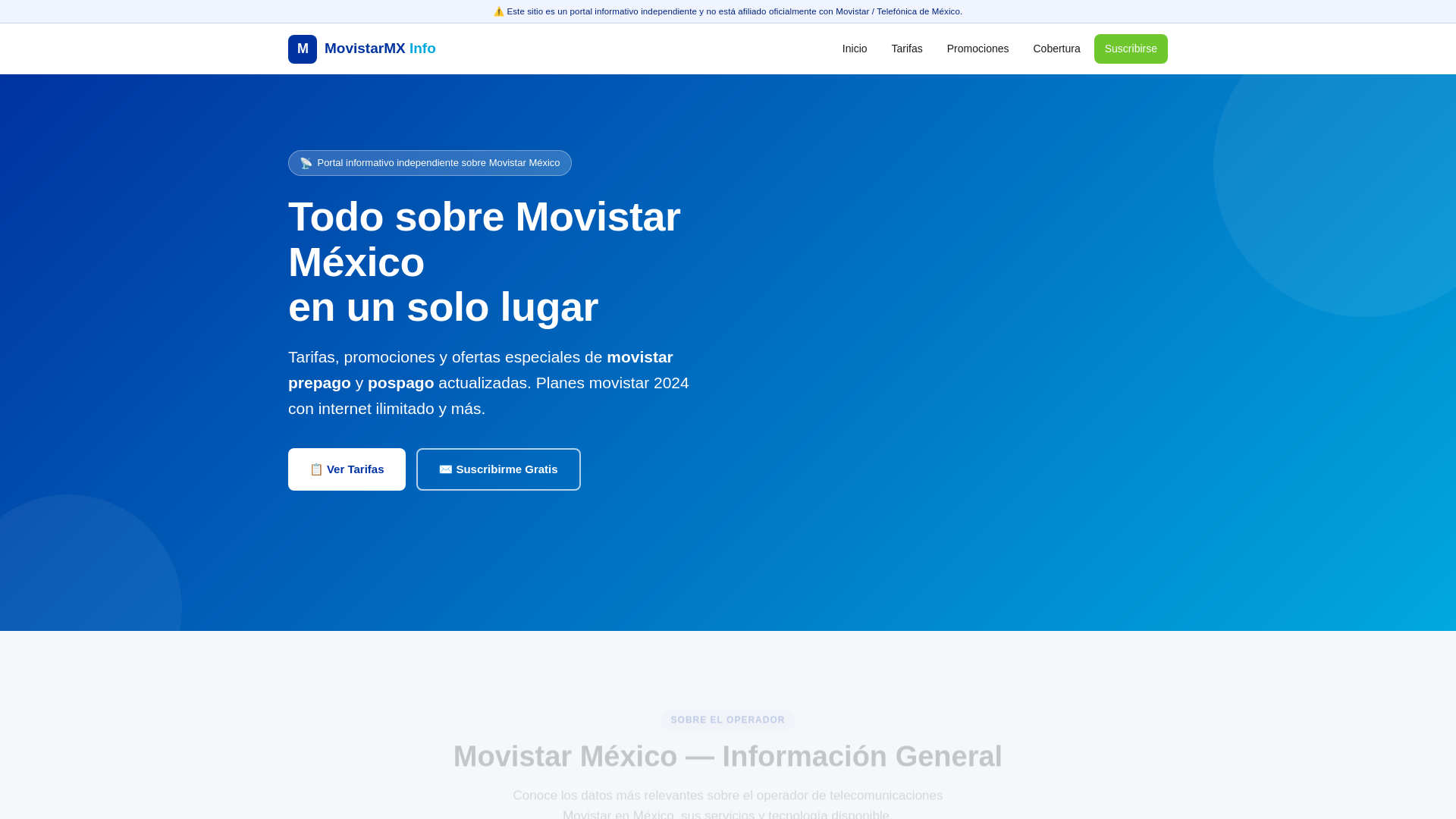The width and height of the screenshot is (1456, 819).
Task: Click the 'SOBRE EL OPERADOR' section label
Action: tap(728, 720)
